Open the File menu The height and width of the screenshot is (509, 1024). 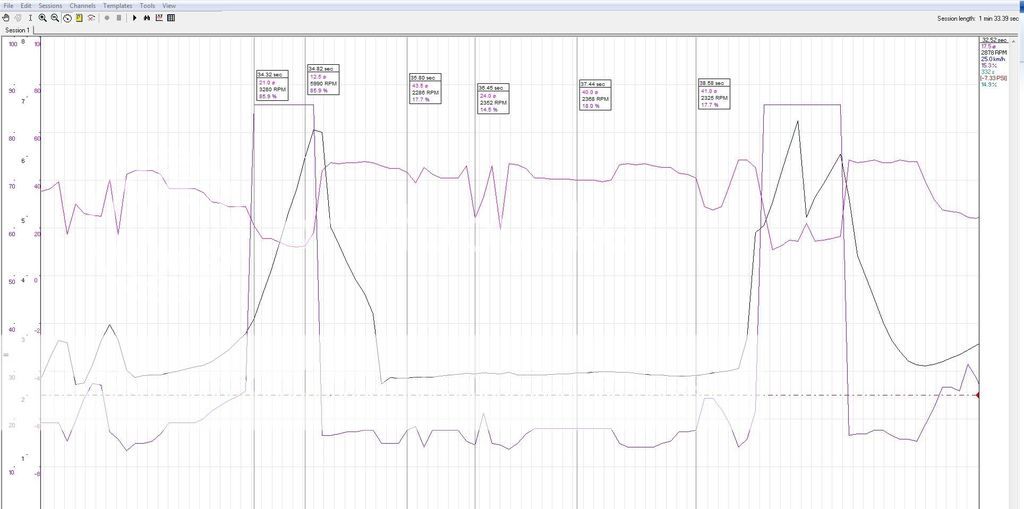pyautogui.click(x=9, y=6)
